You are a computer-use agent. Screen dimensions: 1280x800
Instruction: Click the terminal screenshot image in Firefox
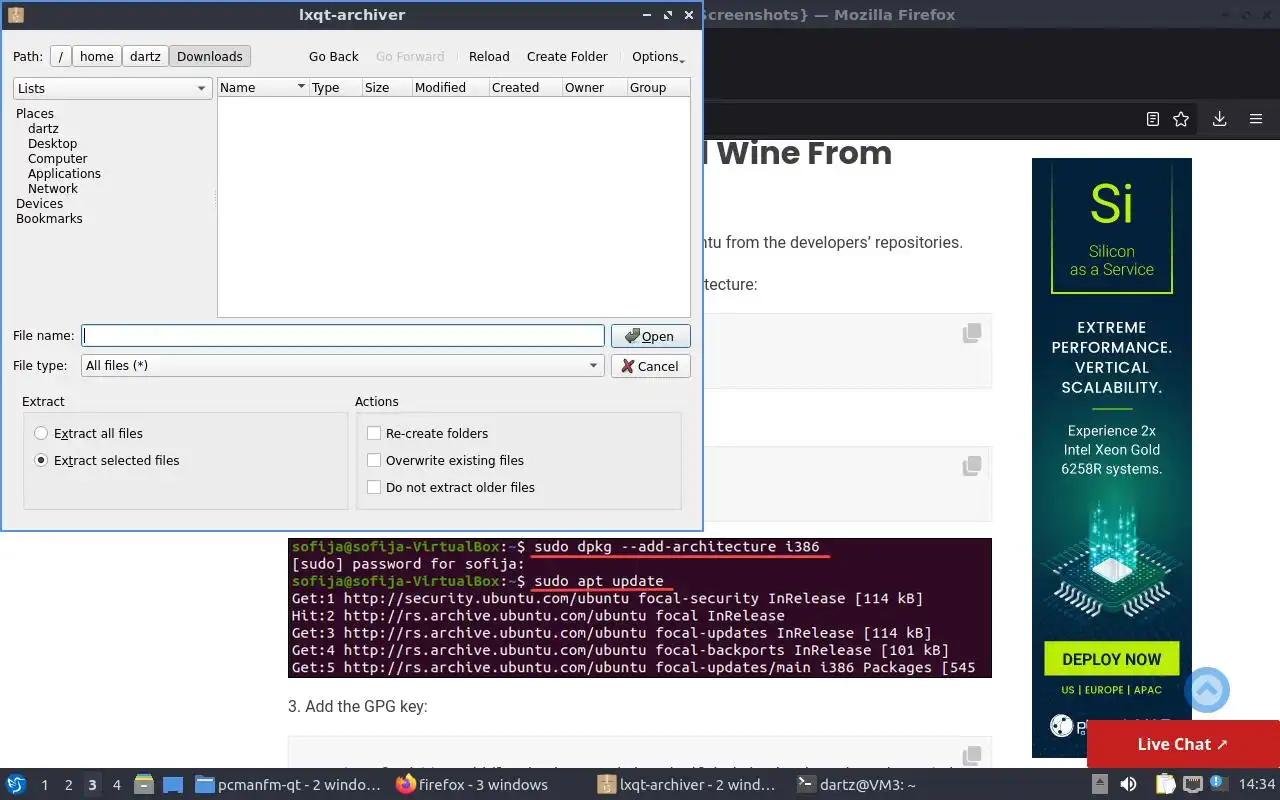[x=640, y=608]
